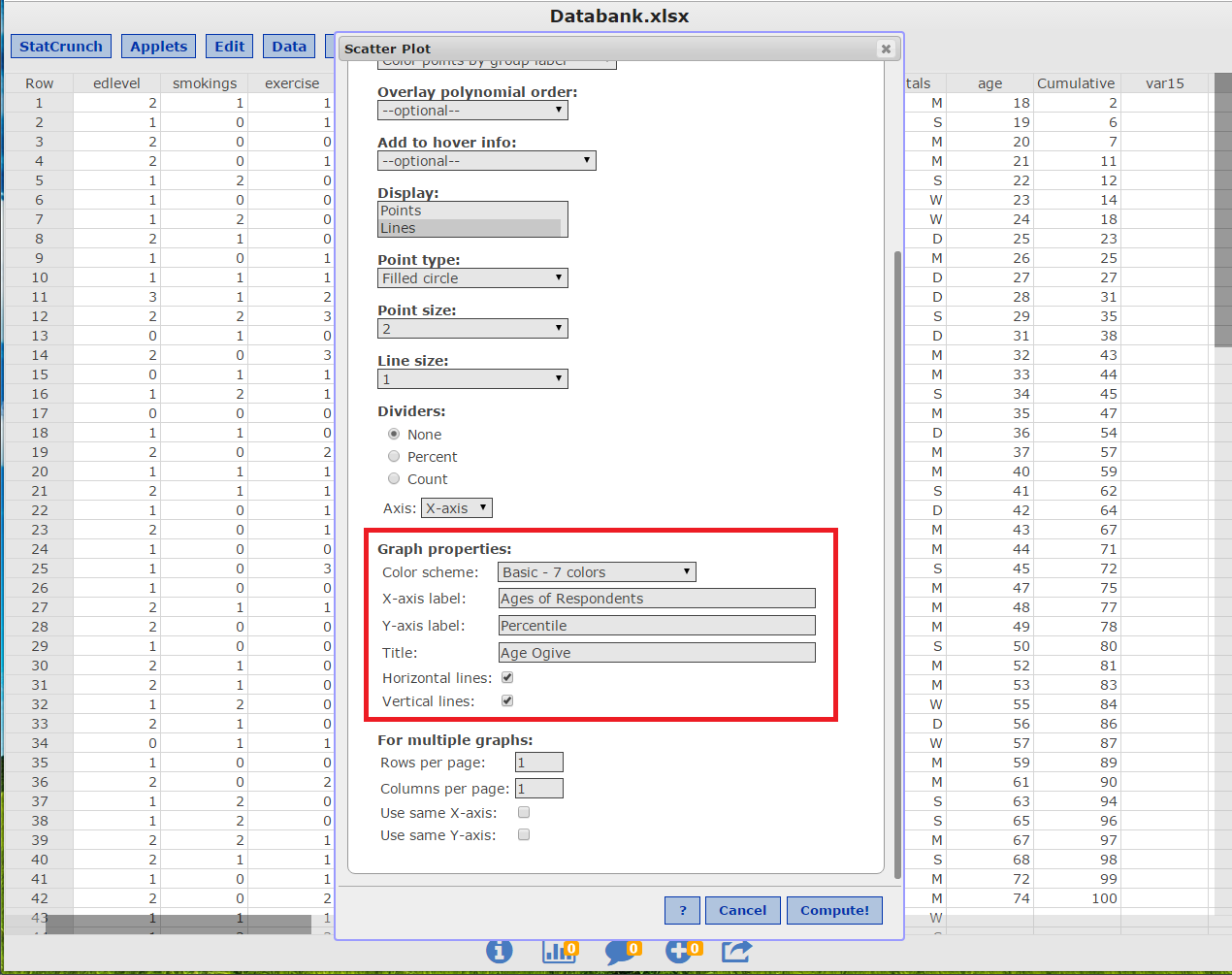Open the Color scheme dropdown
This screenshot has height=975, width=1232.
[x=597, y=572]
